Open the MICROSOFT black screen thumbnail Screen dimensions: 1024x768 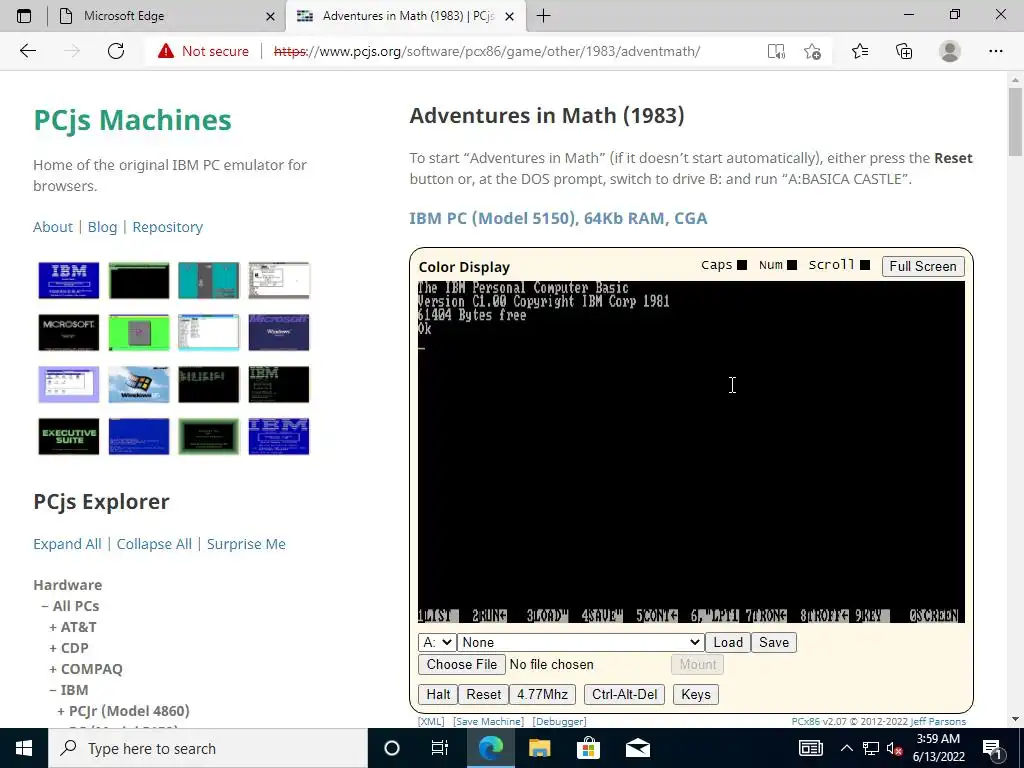[x=69, y=332]
